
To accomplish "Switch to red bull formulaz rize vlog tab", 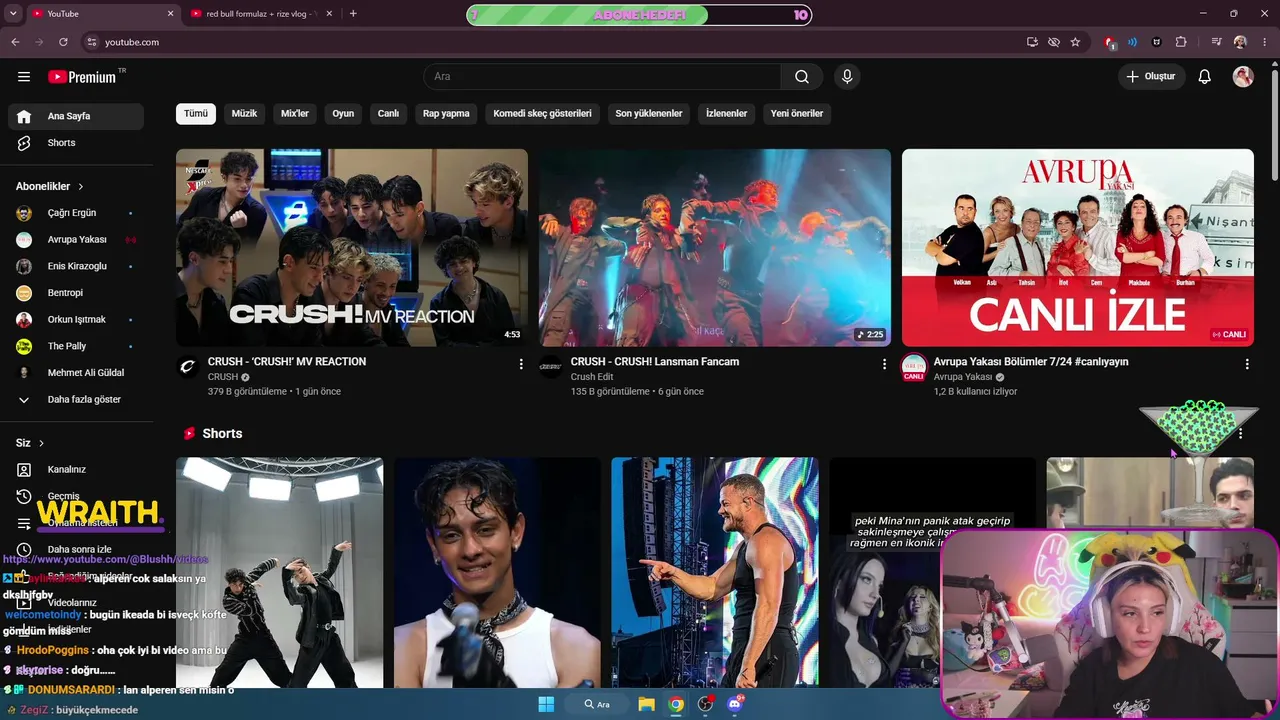I will [260, 14].
